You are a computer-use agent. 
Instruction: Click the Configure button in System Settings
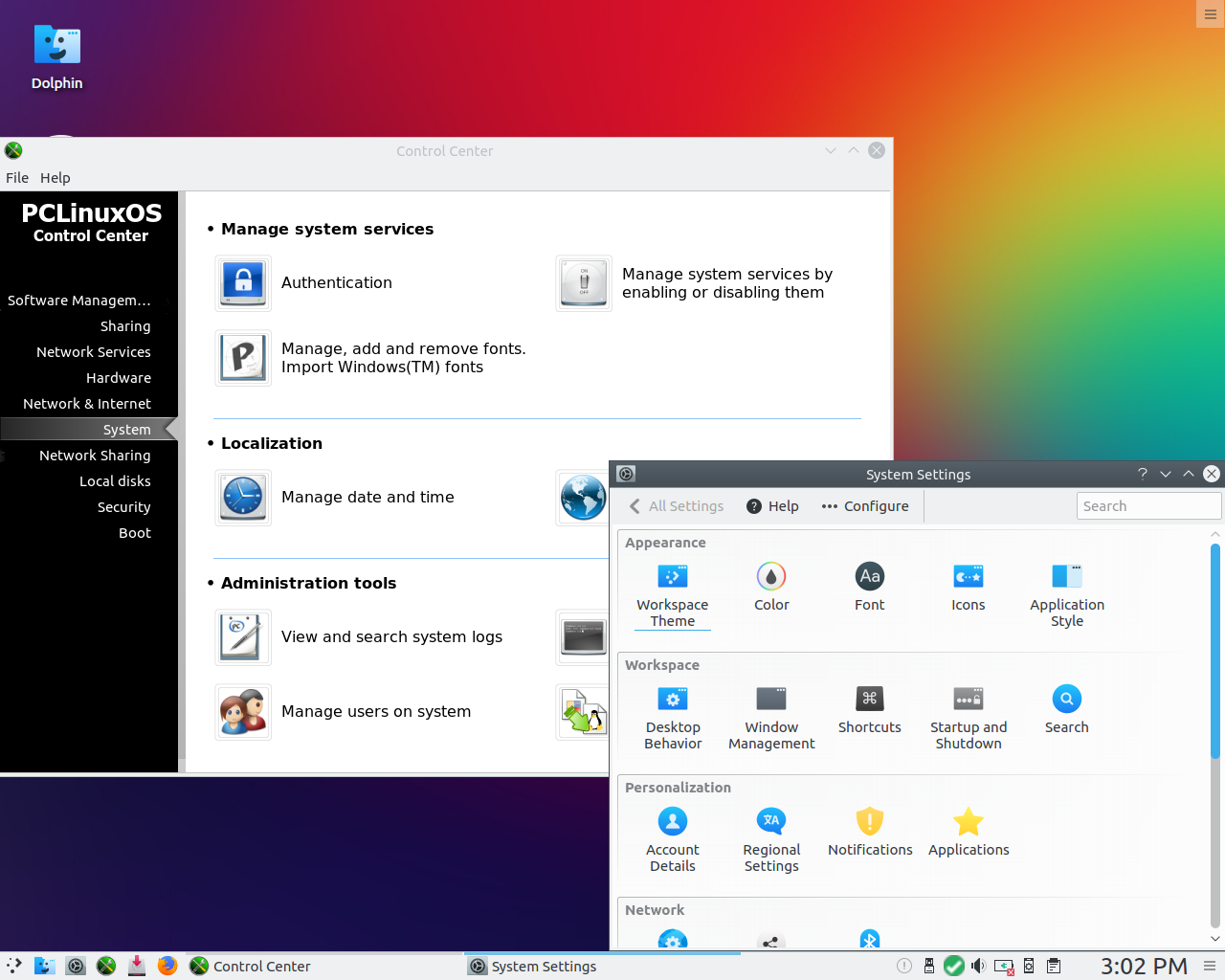click(x=865, y=506)
